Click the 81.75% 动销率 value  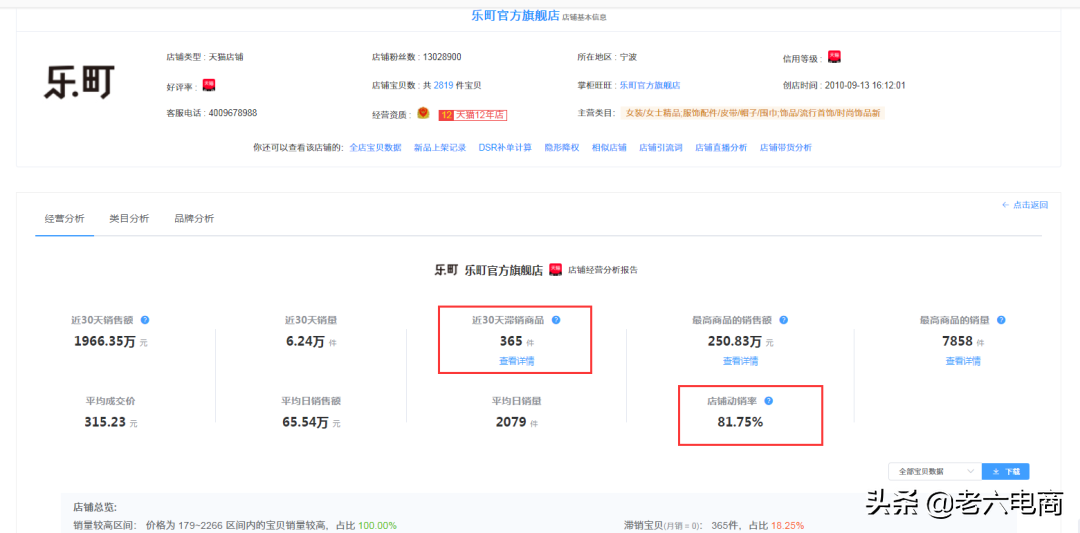(x=740, y=421)
